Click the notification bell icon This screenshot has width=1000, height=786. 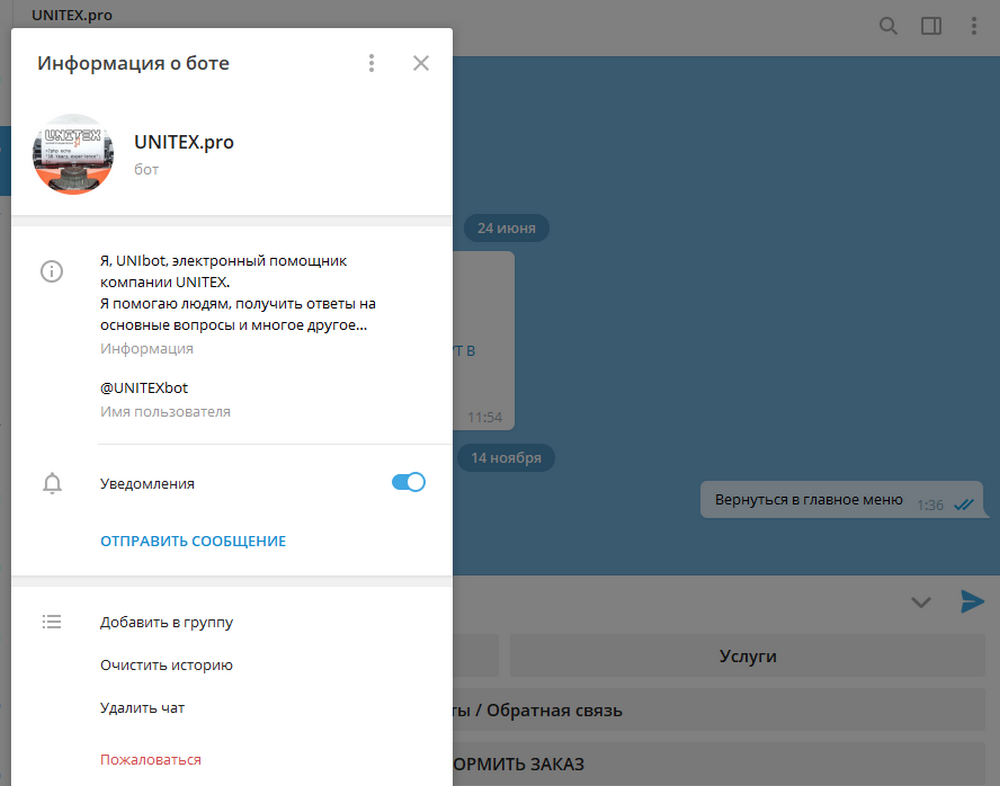click(x=52, y=484)
